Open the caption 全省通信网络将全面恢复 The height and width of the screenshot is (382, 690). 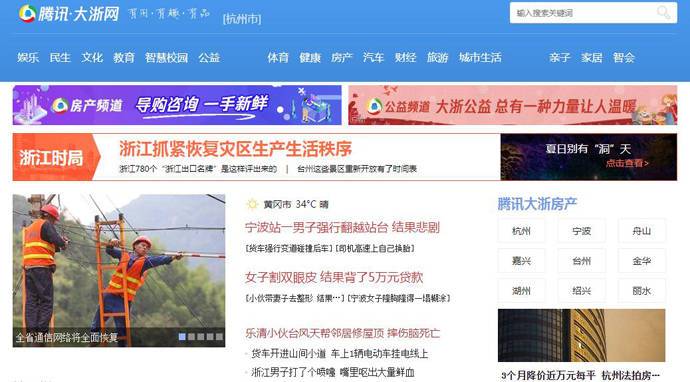point(67,338)
